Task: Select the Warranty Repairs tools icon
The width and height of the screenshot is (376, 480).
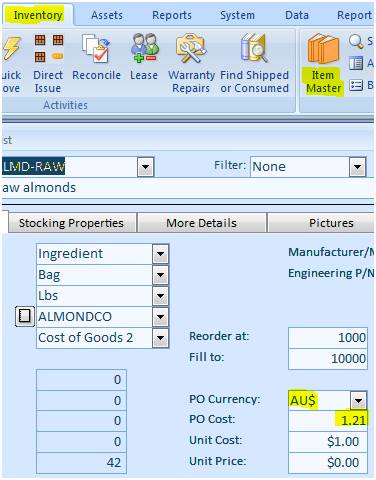Action: click(x=190, y=48)
